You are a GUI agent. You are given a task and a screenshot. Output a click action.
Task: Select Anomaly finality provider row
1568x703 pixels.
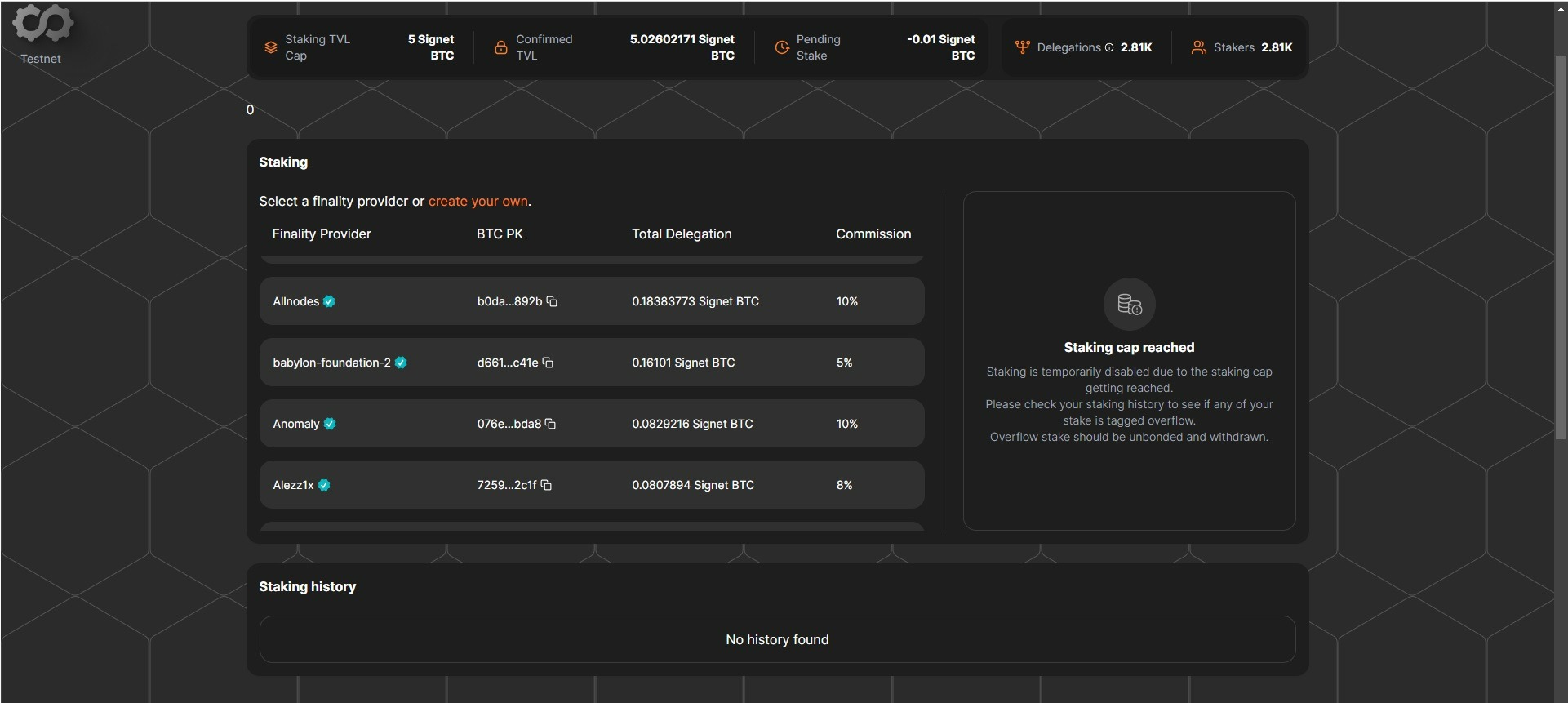[x=592, y=424]
